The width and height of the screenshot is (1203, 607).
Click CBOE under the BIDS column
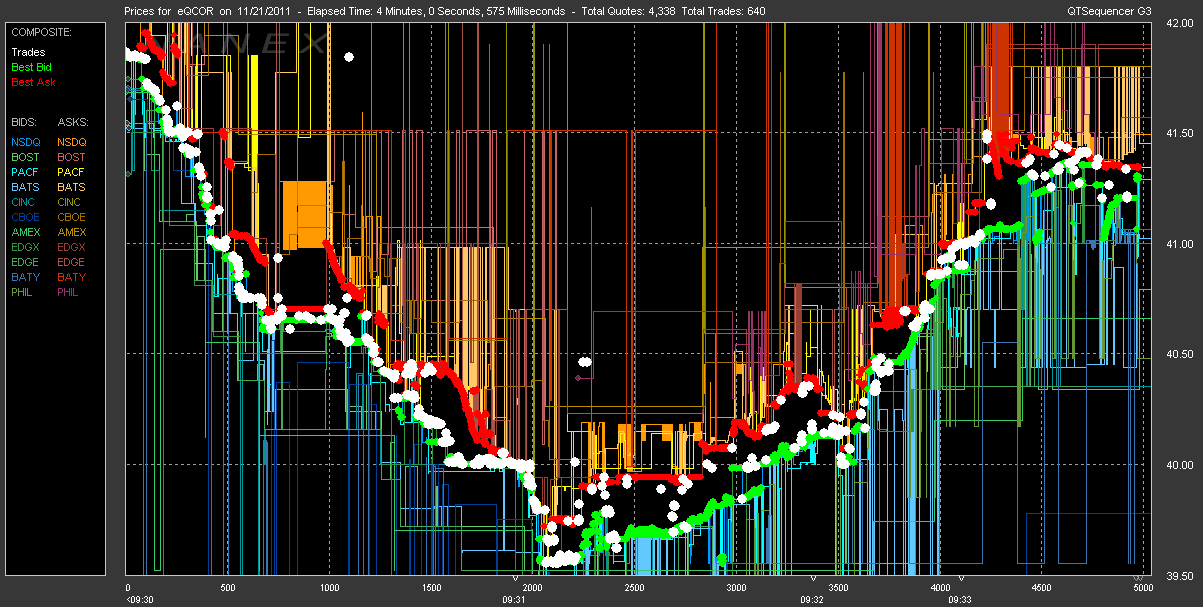click(27, 217)
